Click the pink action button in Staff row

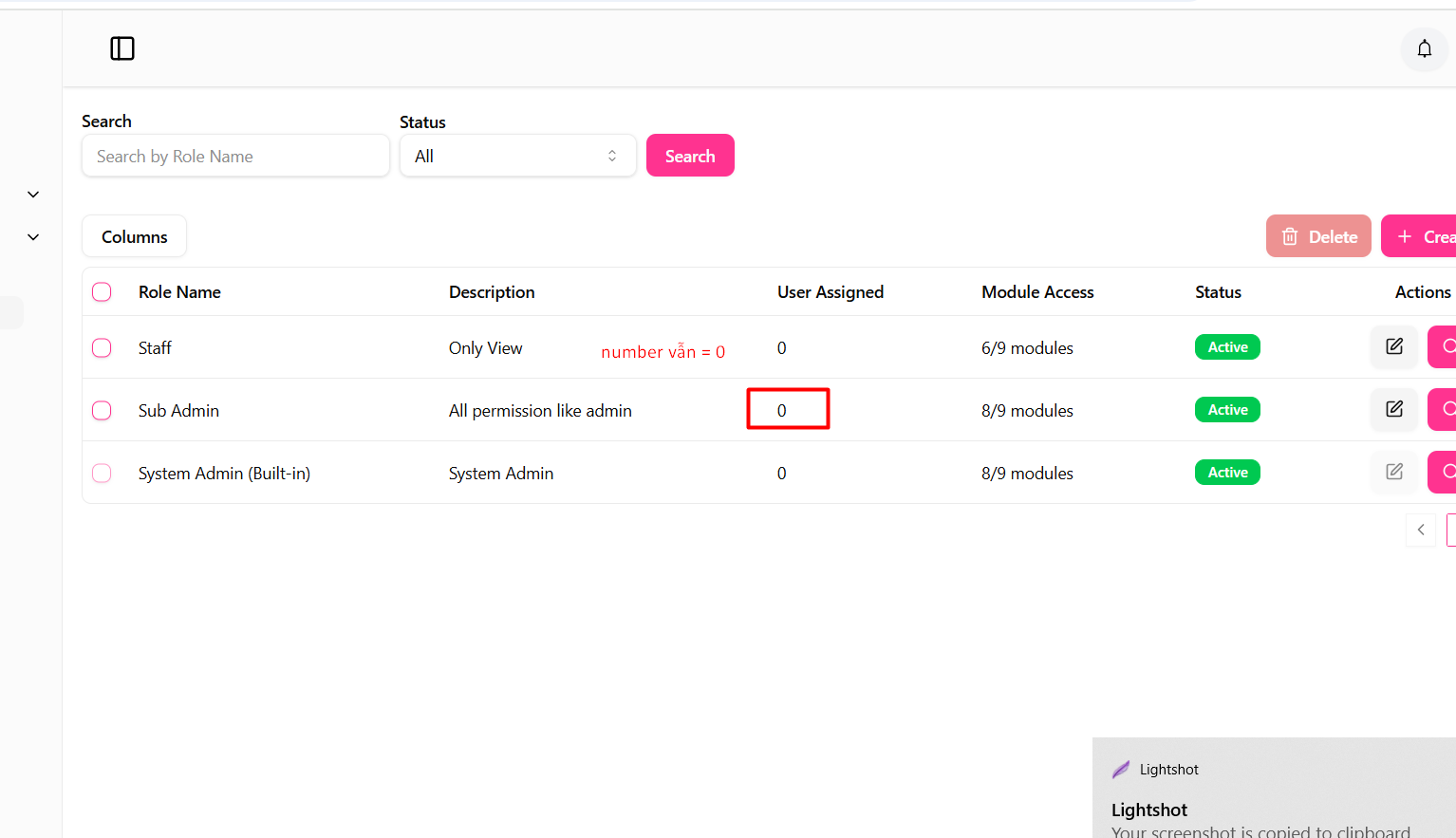1443,347
